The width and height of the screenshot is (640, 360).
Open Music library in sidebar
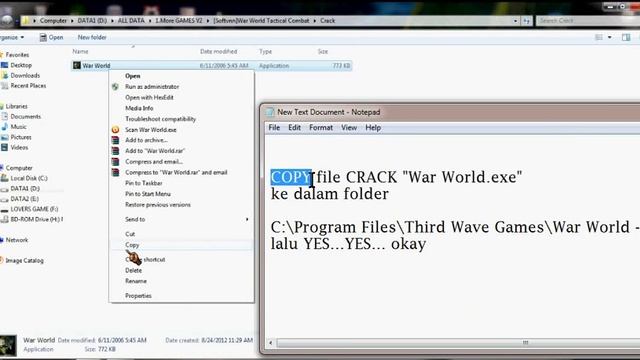[18, 127]
